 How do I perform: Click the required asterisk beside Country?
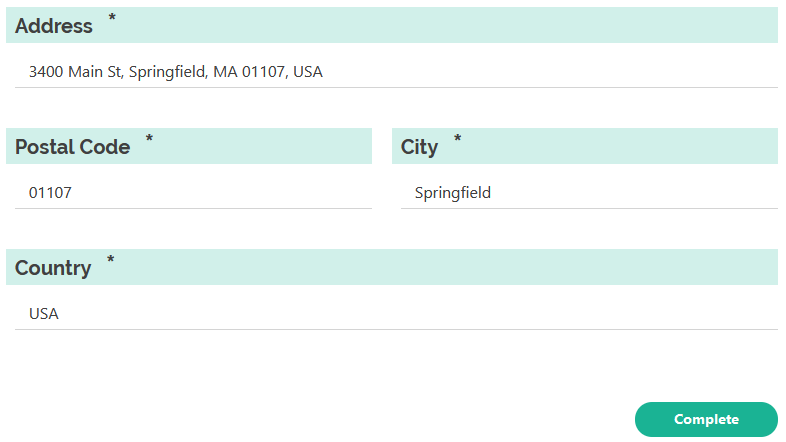[x=111, y=260]
